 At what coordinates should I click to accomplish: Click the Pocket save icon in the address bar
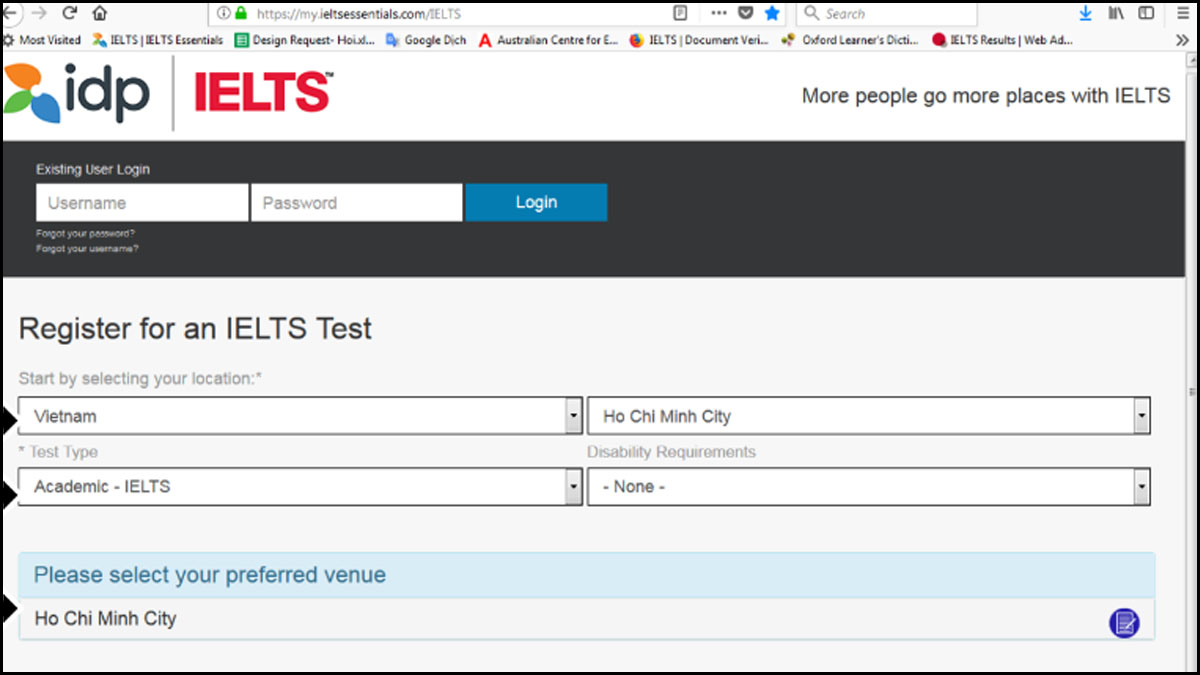pos(745,13)
